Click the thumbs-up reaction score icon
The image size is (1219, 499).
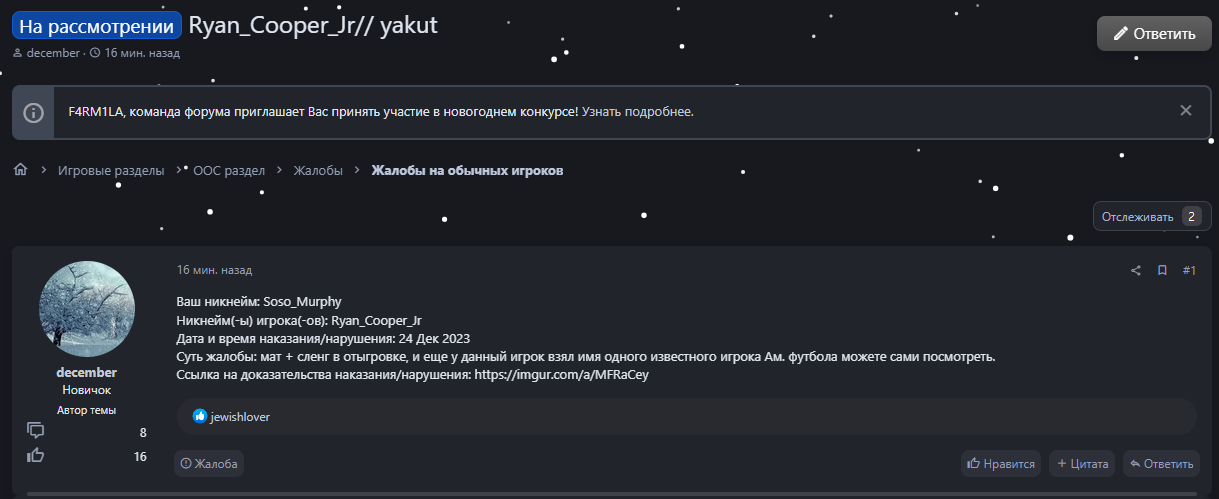(36, 456)
